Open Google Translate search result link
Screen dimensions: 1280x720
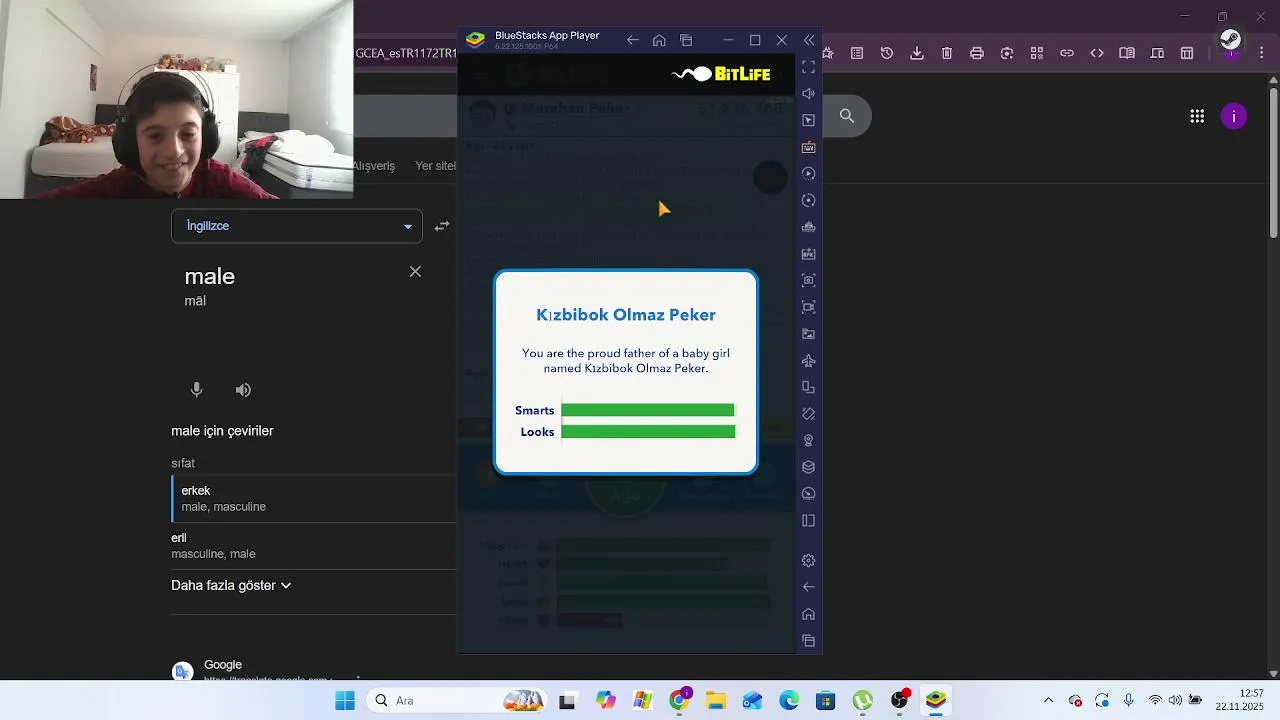pyautogui.click(x=223, y=665)
